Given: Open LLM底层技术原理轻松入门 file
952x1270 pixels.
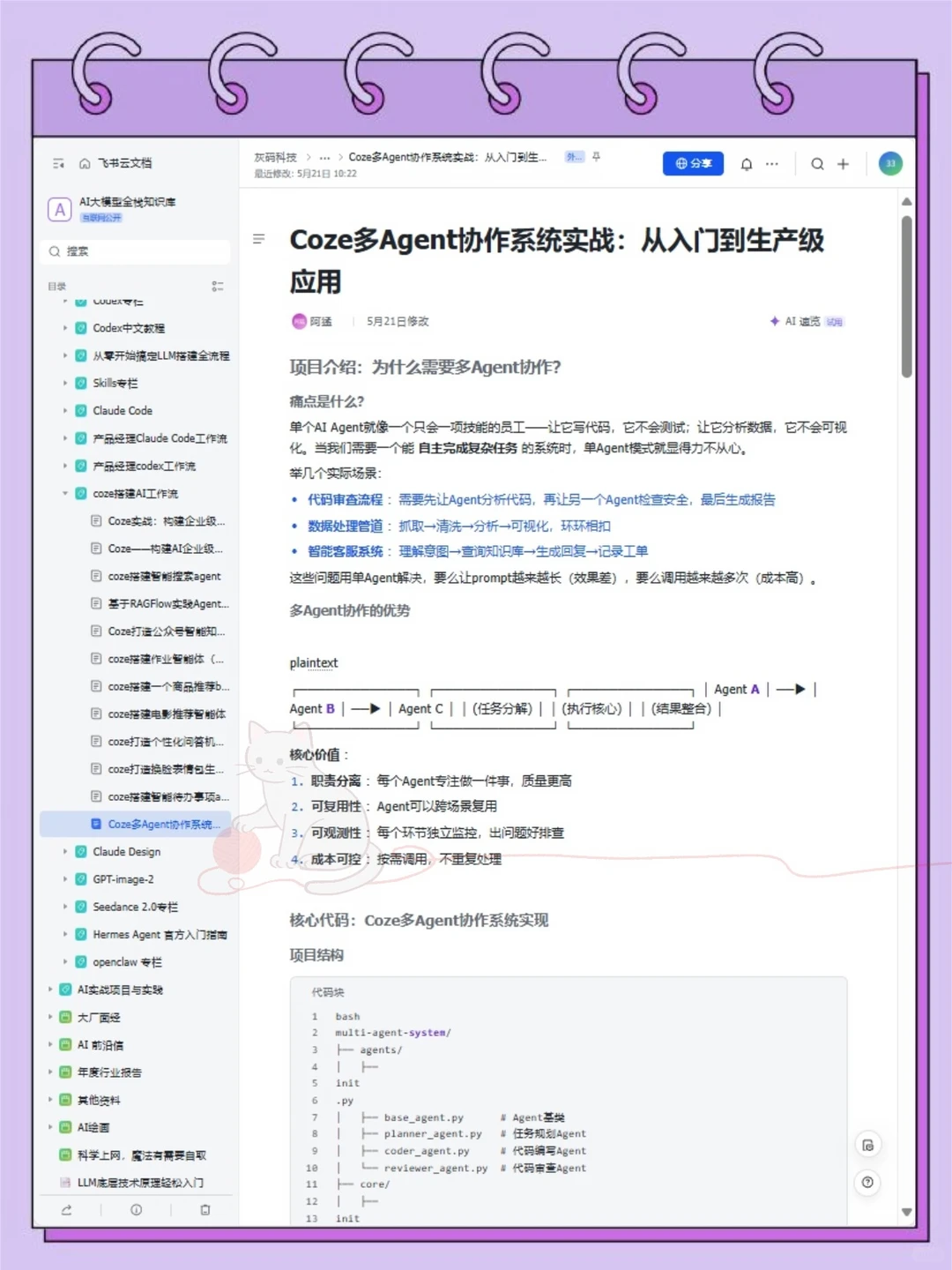Looking at the screenshot, I should click(x=140, y=1183).
